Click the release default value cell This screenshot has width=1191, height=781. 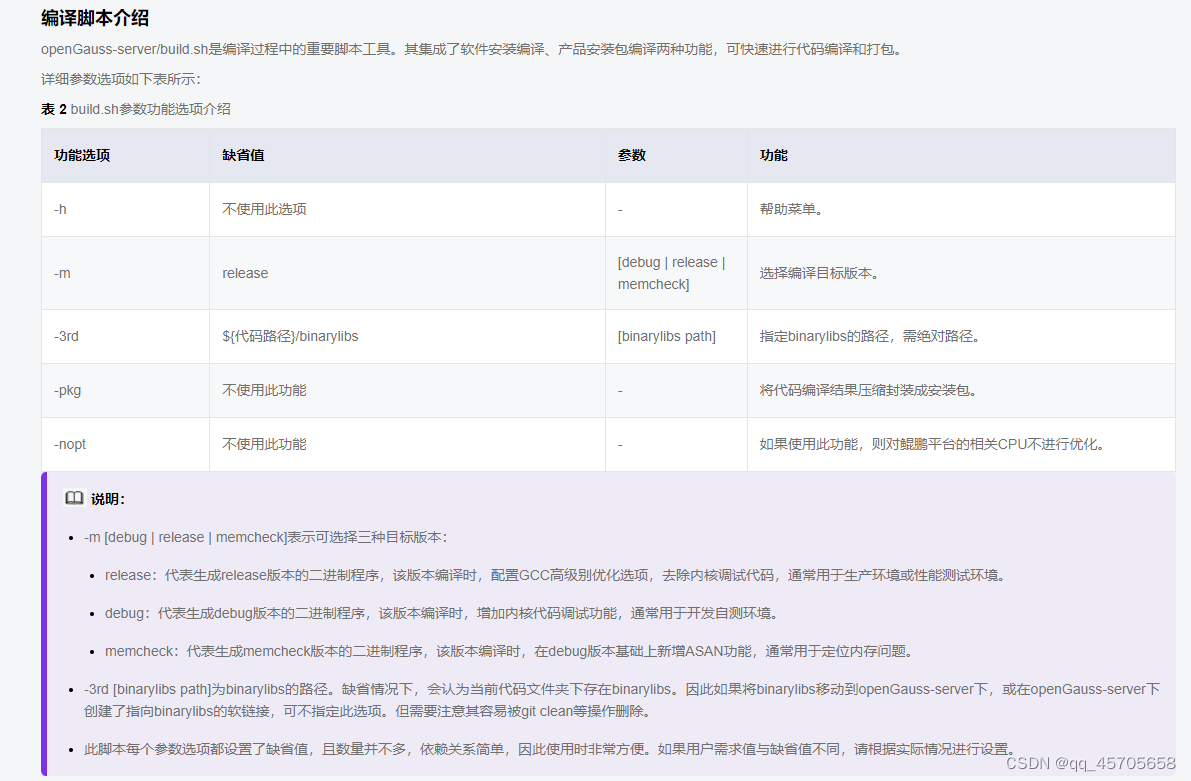(407, 273)
